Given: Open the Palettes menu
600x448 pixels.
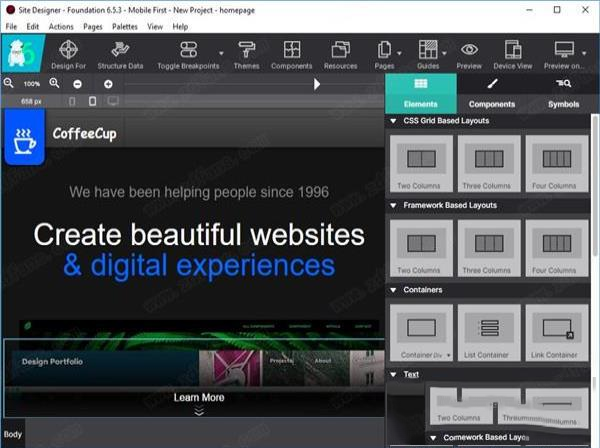Looking at the screenshot, I should 125,27.
